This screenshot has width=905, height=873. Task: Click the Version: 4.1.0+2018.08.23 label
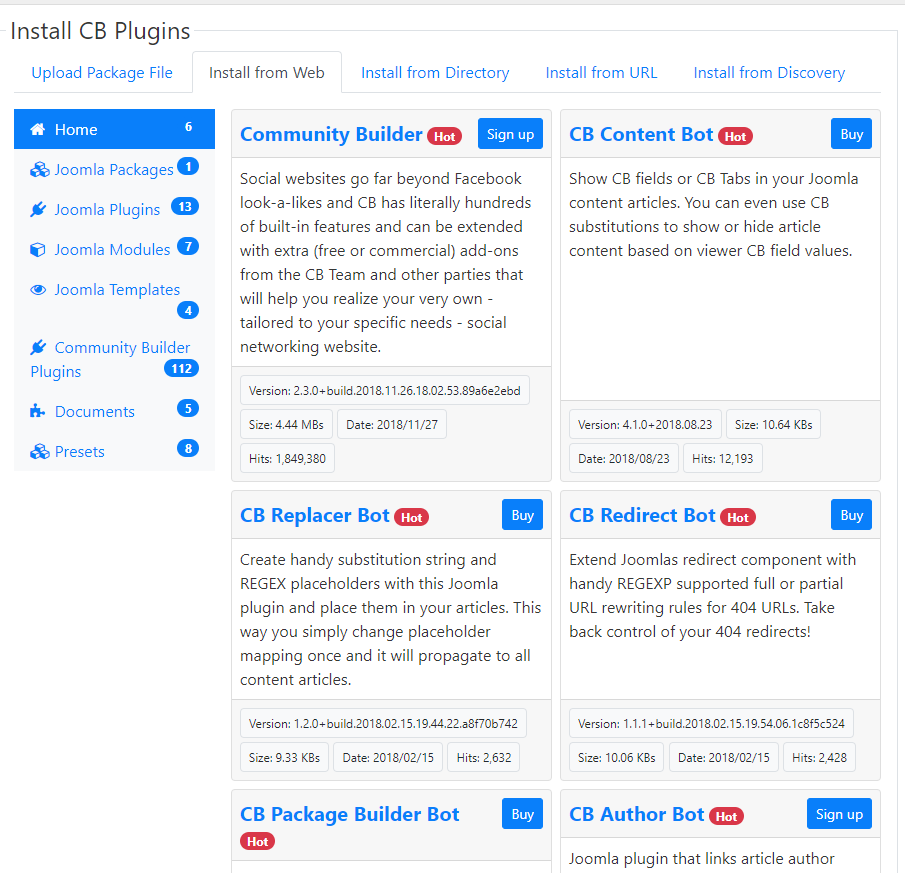645,425
